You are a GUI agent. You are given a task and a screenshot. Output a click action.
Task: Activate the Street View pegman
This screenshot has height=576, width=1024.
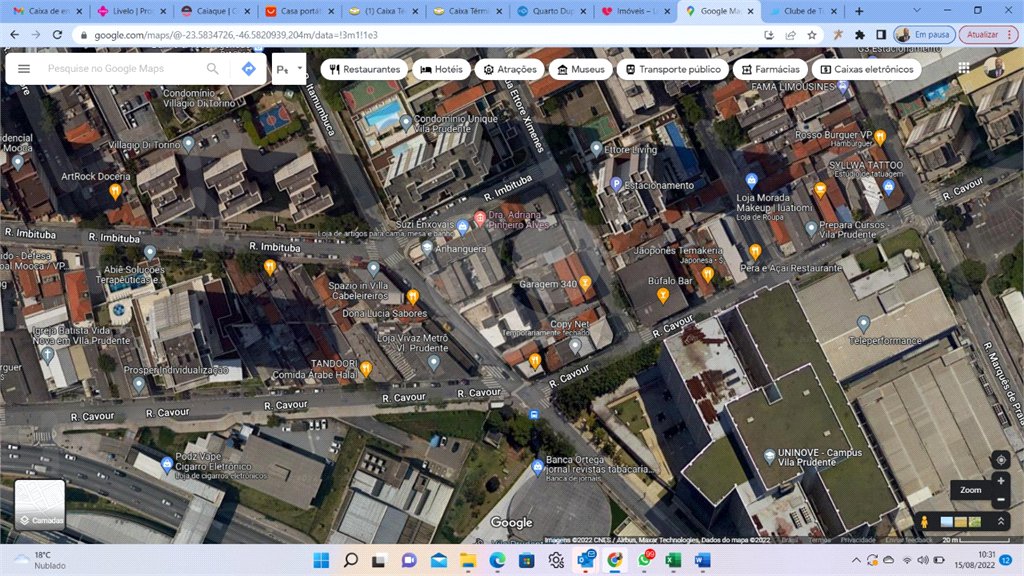click(x=924, y=522)
